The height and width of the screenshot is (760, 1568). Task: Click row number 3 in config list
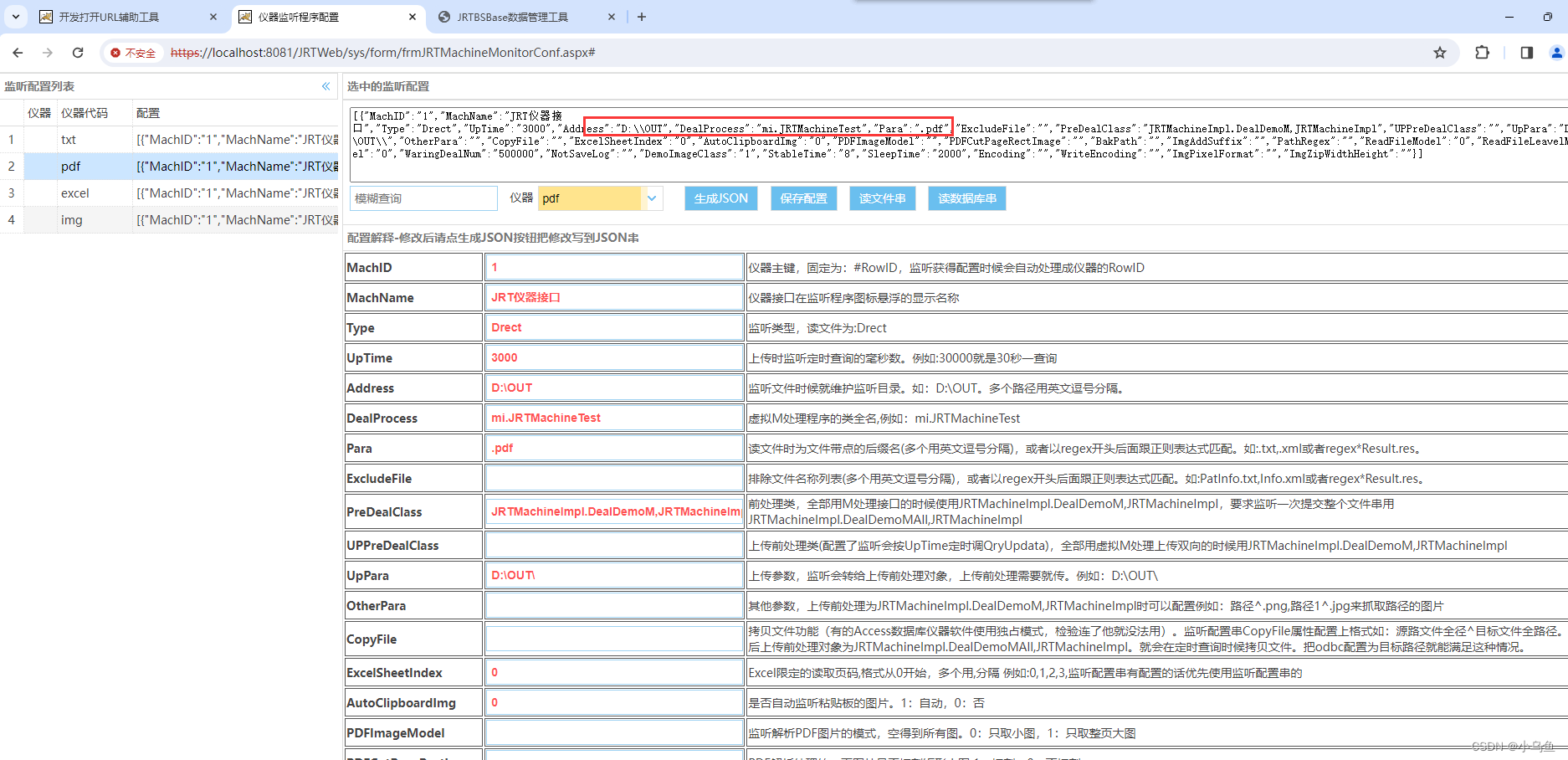tap(12, 193)
